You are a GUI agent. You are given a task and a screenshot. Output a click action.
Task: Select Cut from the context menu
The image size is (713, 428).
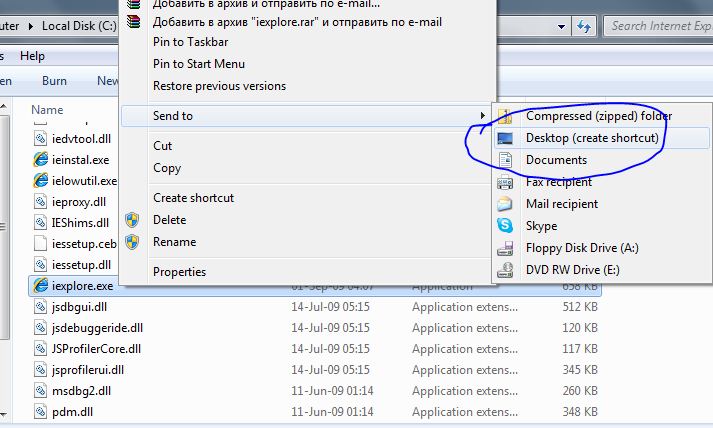pos(162,146)
